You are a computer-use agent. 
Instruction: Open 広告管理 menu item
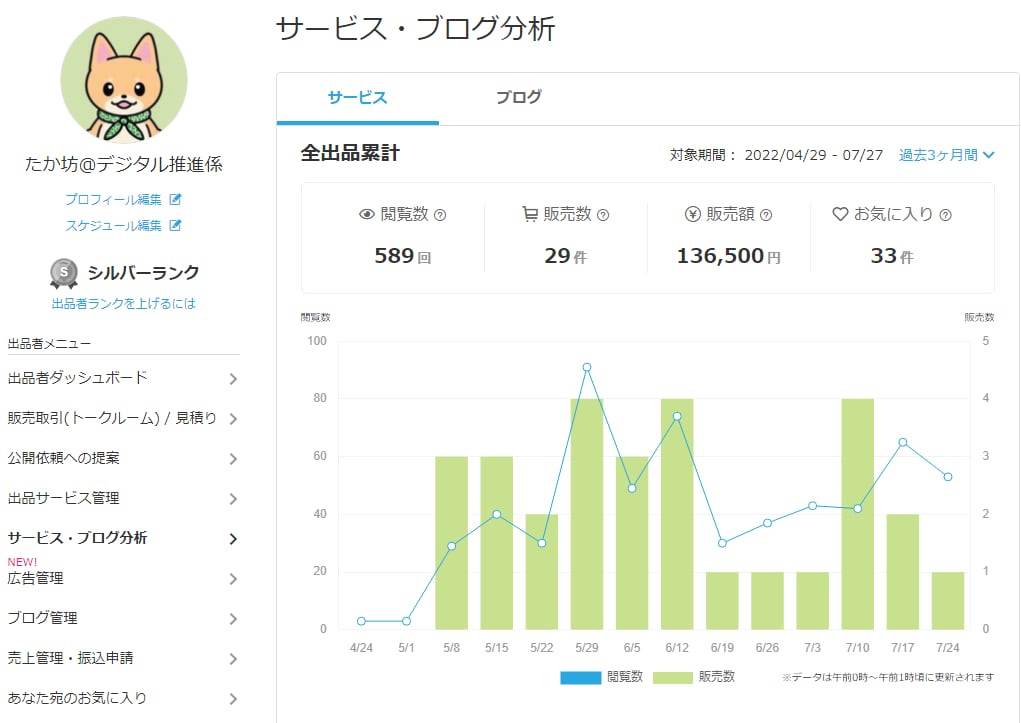35,578
